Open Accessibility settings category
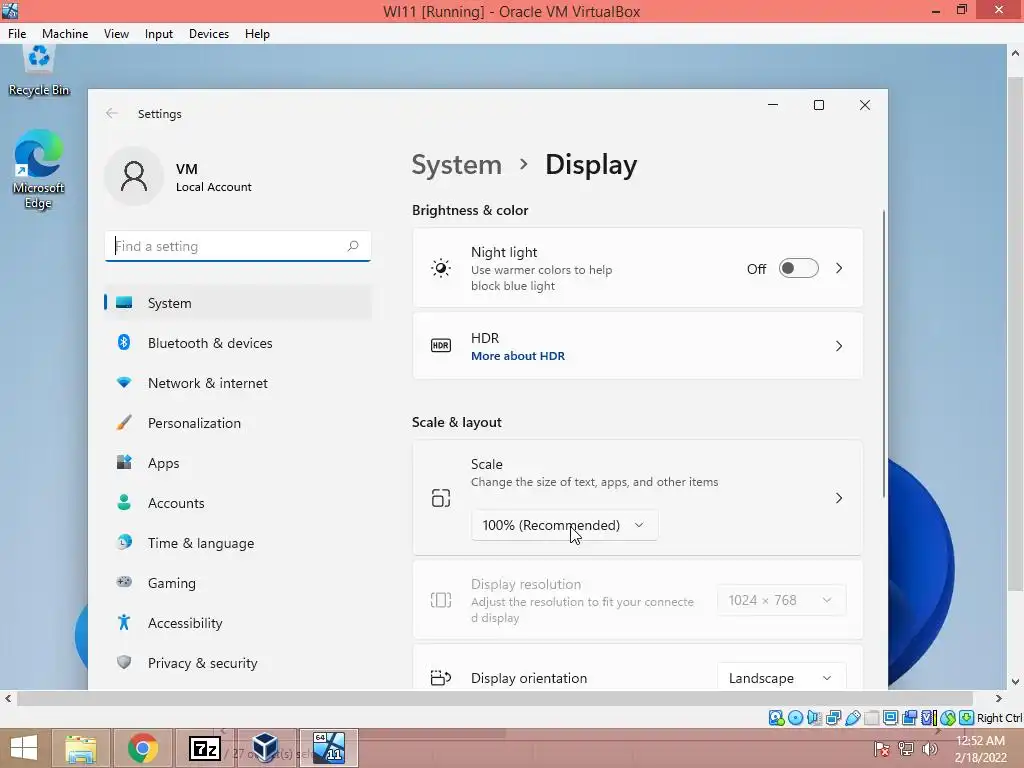The width and height of the screenshot is (1024, 768). tap(238, 623)
